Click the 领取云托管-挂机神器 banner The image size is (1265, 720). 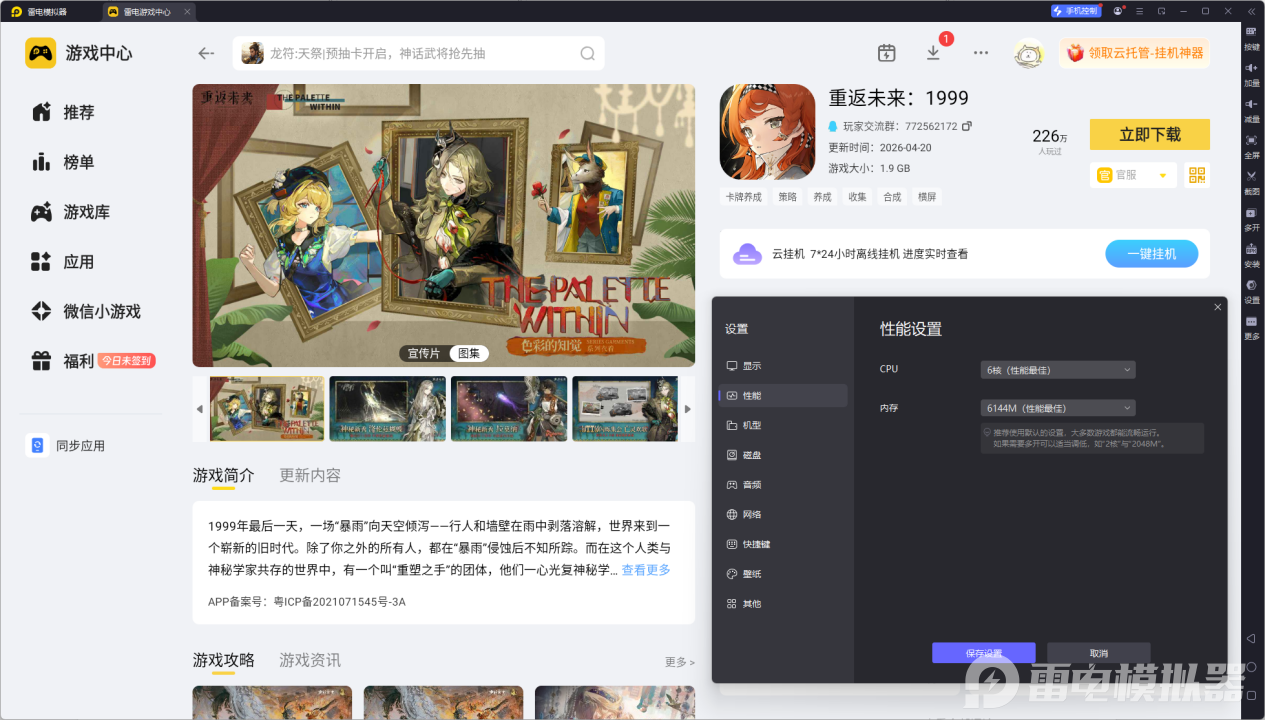point(1134,53)
